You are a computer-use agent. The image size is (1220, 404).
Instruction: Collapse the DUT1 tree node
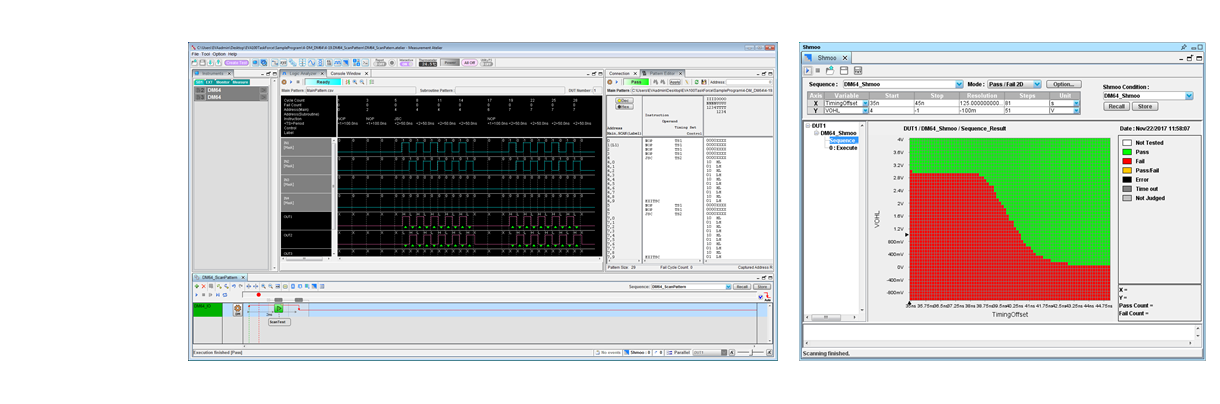pyautogui.click(x=808, y=126)
